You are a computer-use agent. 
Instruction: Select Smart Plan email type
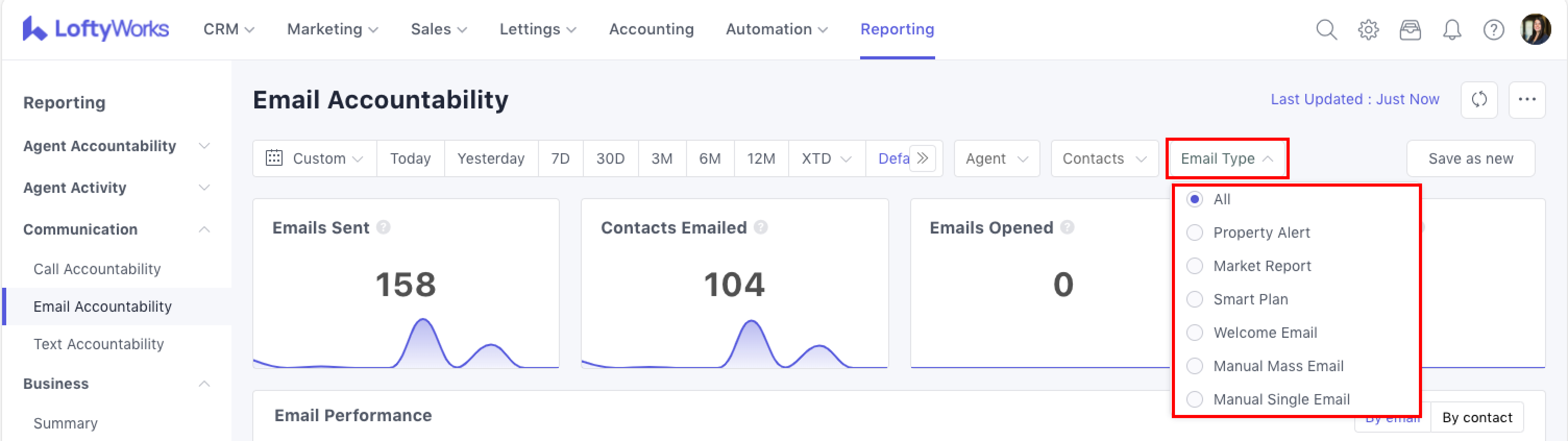coord(1194,299)
